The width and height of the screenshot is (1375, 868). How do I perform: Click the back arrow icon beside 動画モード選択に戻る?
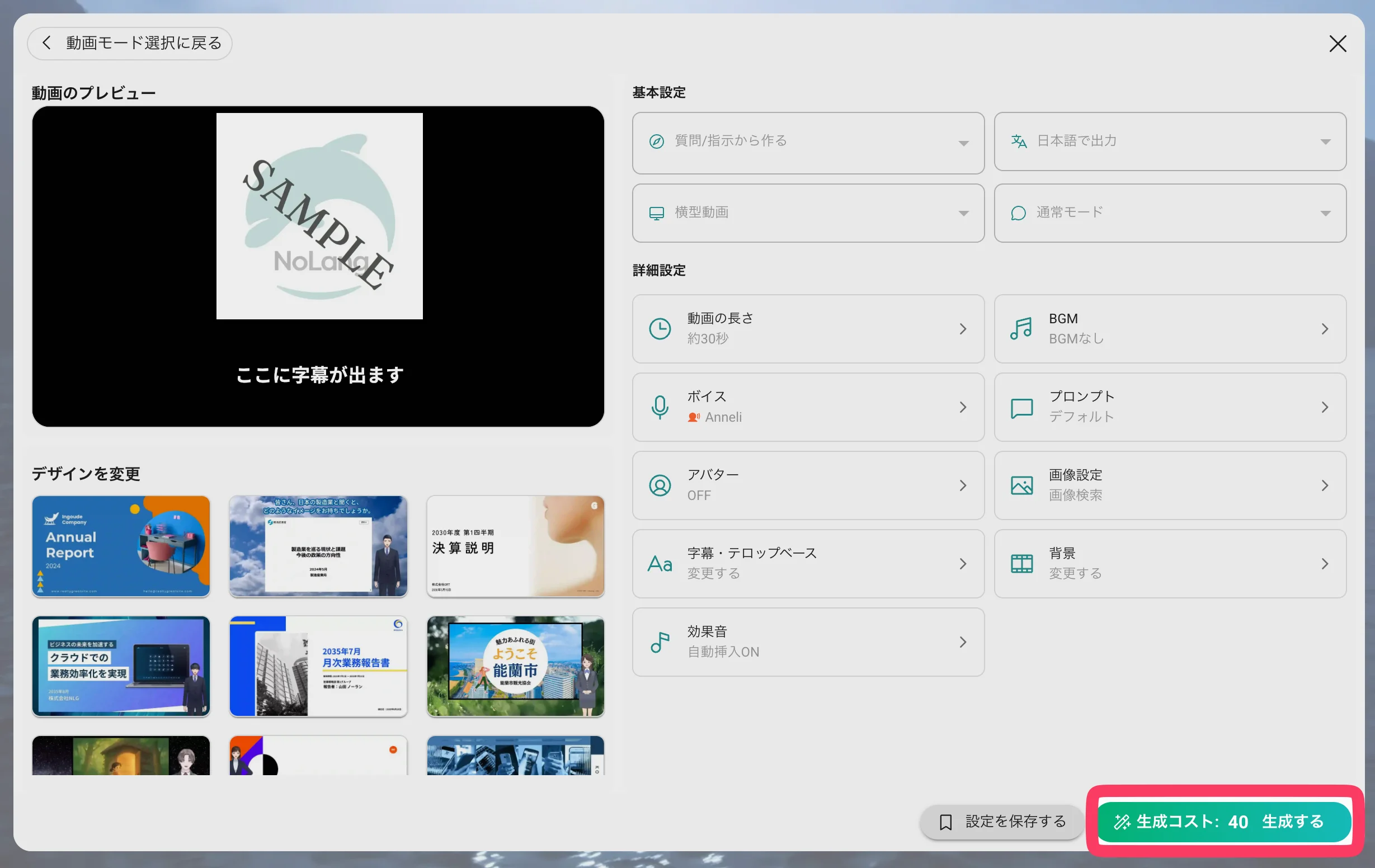coord(47,43)
